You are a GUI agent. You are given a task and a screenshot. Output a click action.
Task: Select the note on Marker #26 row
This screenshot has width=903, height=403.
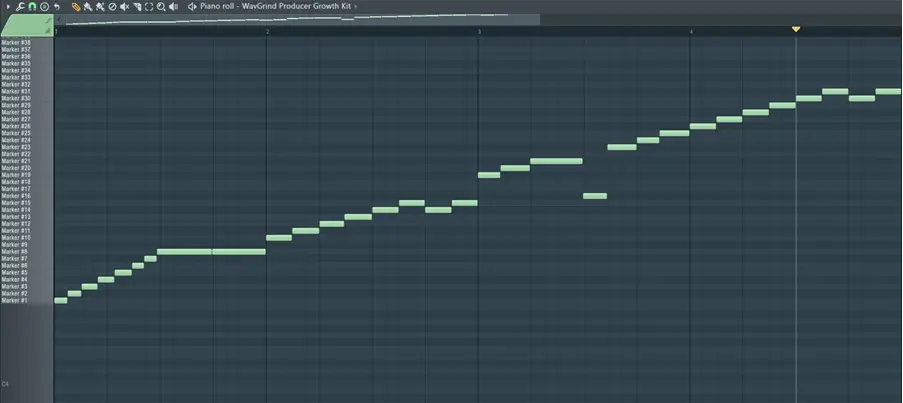(x=703, y=126)
